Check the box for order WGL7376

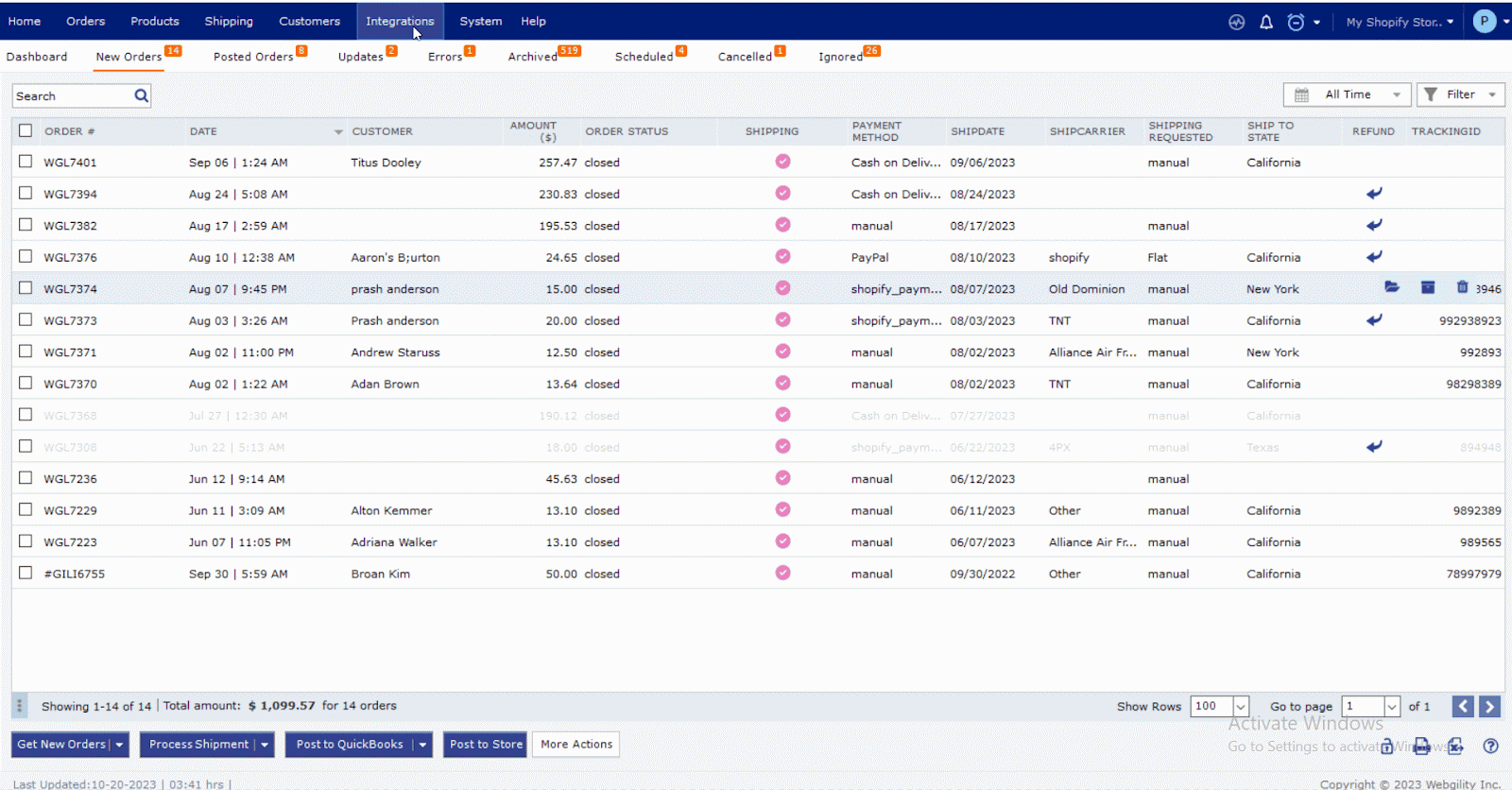click(26, 256)
